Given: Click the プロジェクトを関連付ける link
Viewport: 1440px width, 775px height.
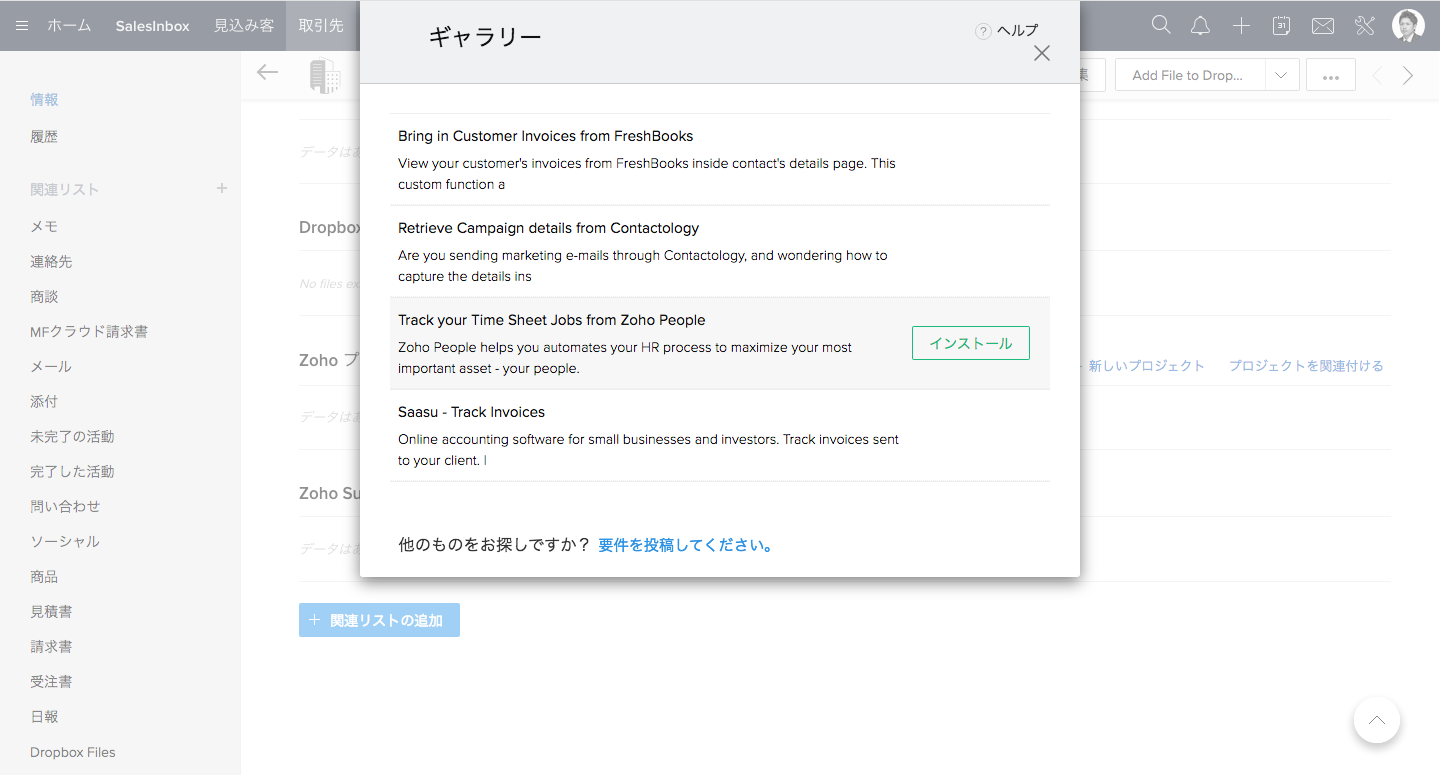Looking at the screenshot, I should click(x=1306, y=366).
